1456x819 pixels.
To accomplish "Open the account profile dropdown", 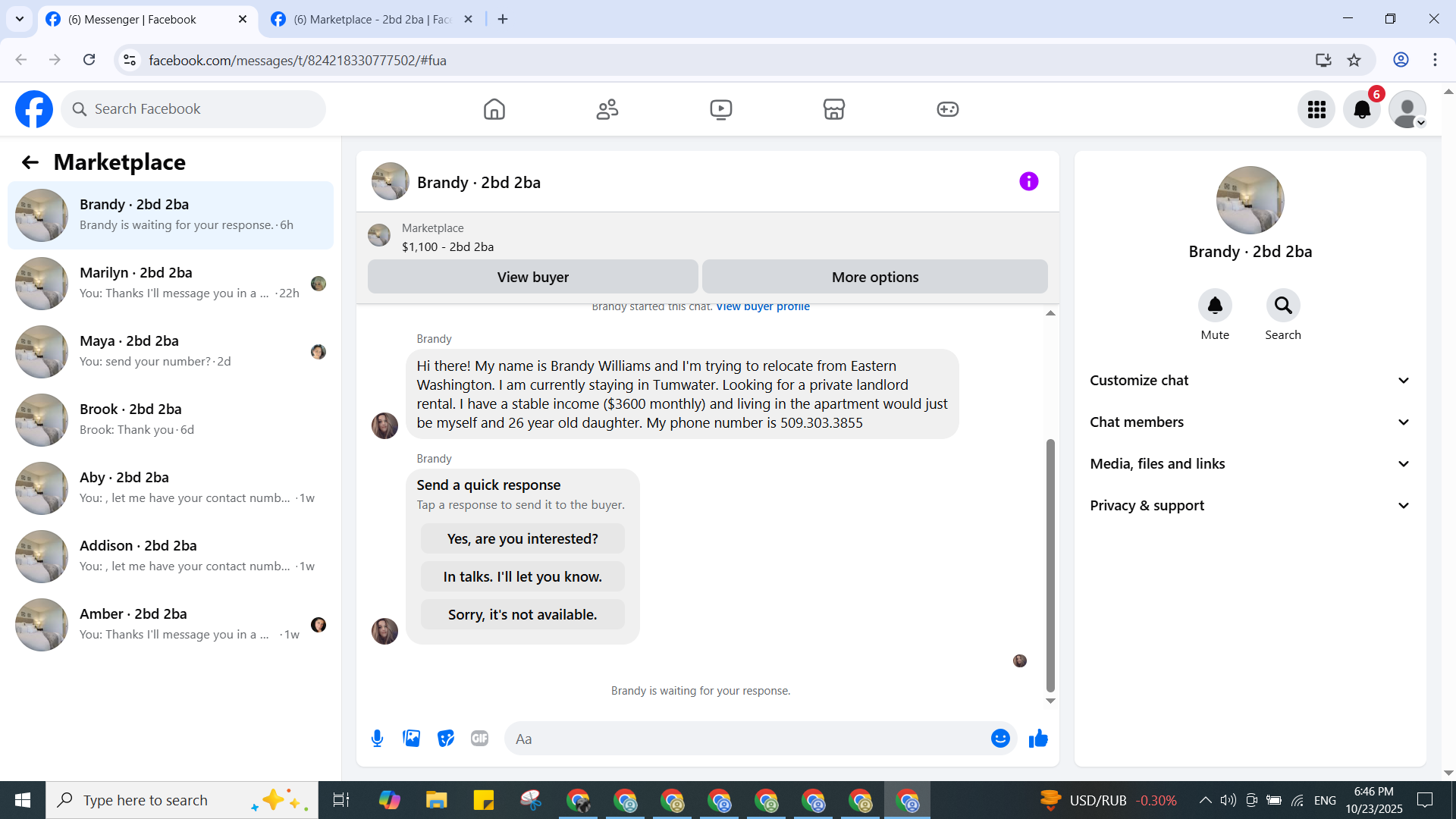I will (x=1407, y=110).
